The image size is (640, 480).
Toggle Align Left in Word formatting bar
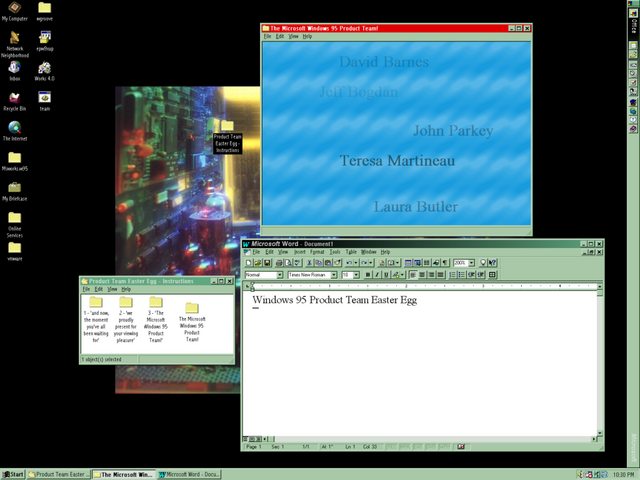pyautogui.click(x=412, y=275)
